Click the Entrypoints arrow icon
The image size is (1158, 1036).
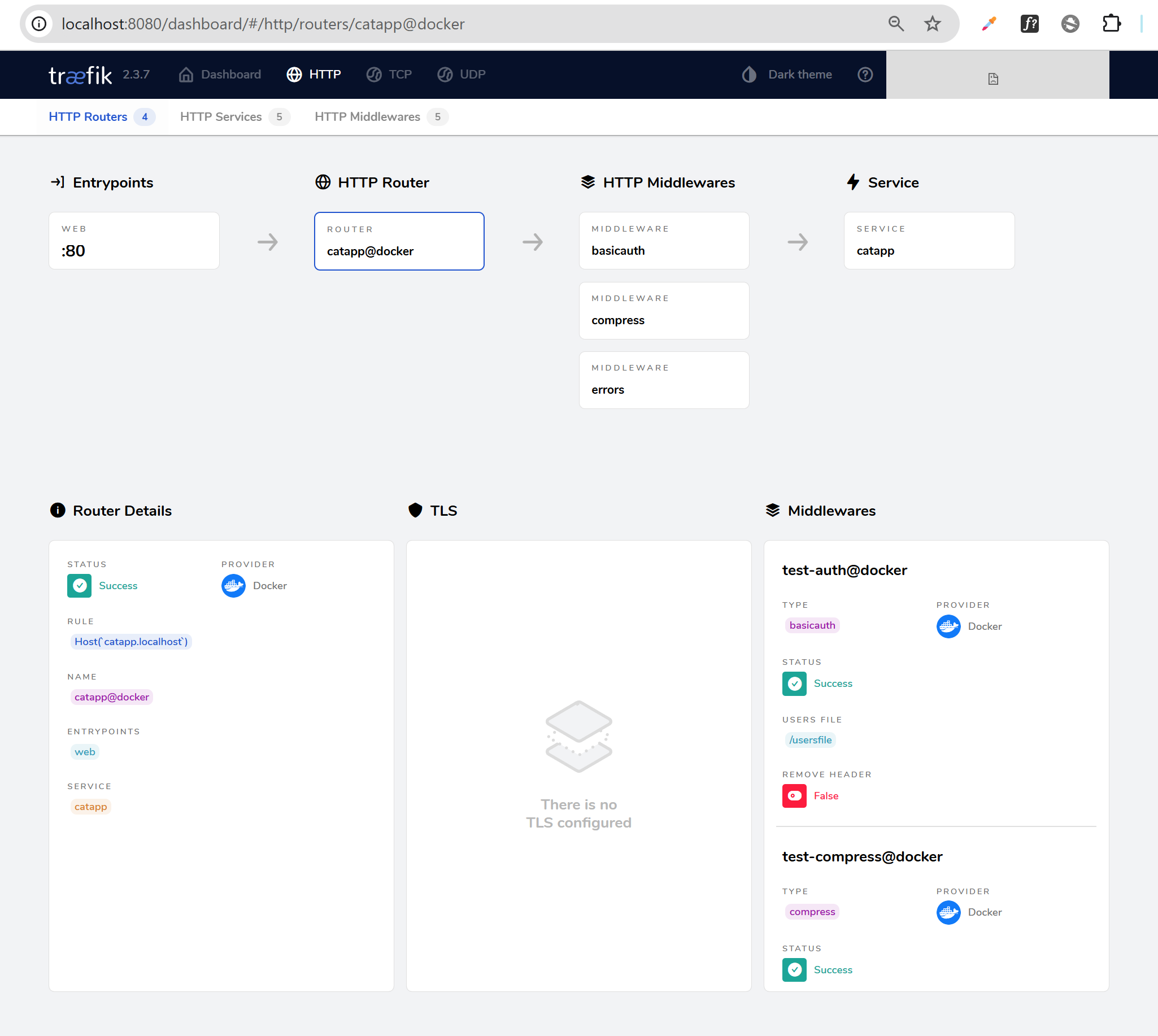(58, 182)
